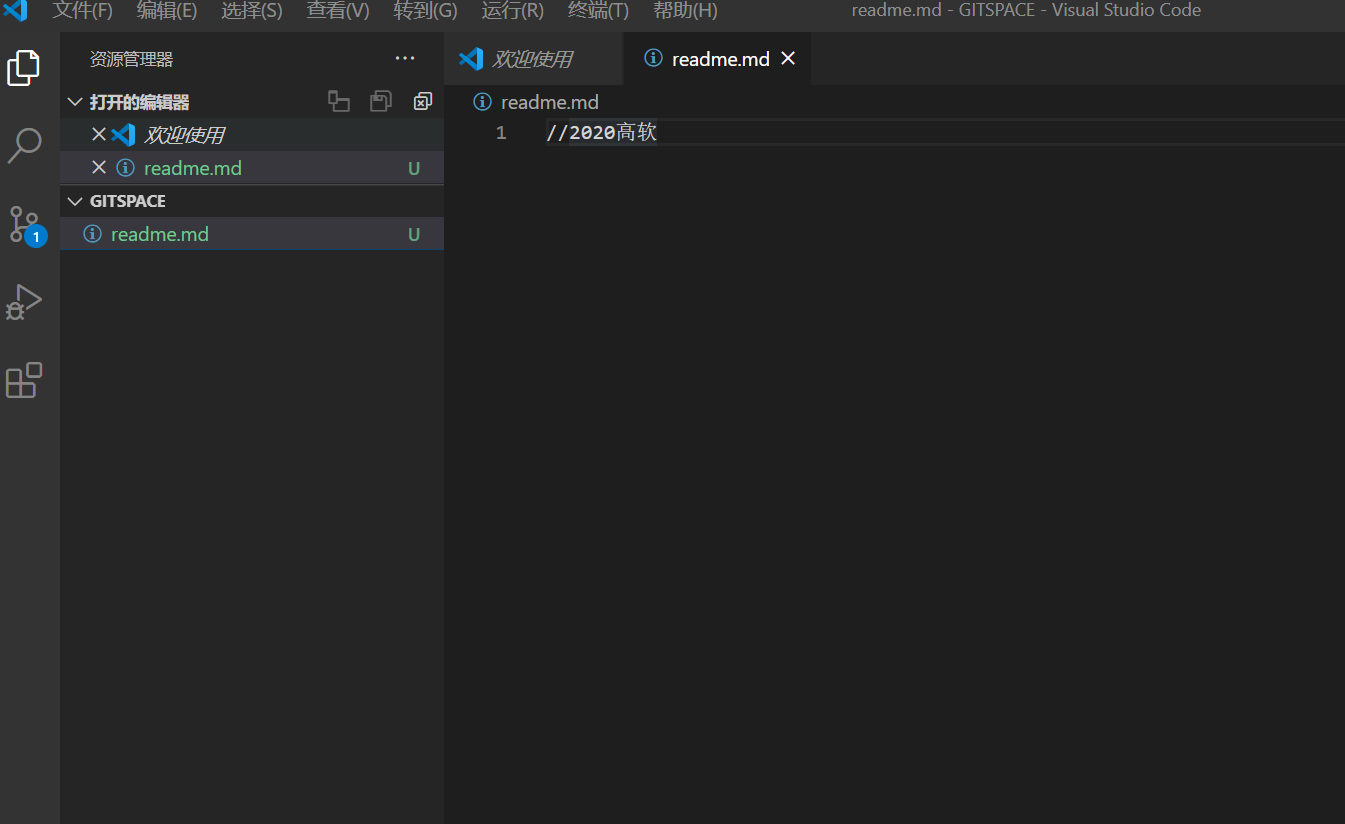Close readme.md in the open editors list
Screen dimensions: 1345x824
click(x=99, y=167)
